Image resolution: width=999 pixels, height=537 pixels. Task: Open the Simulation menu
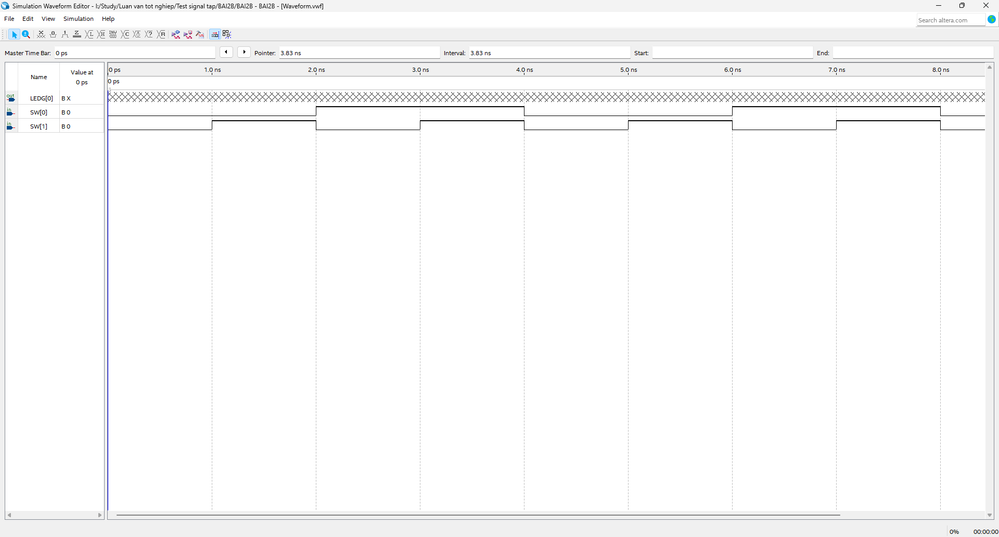click(x=78, y=19)
